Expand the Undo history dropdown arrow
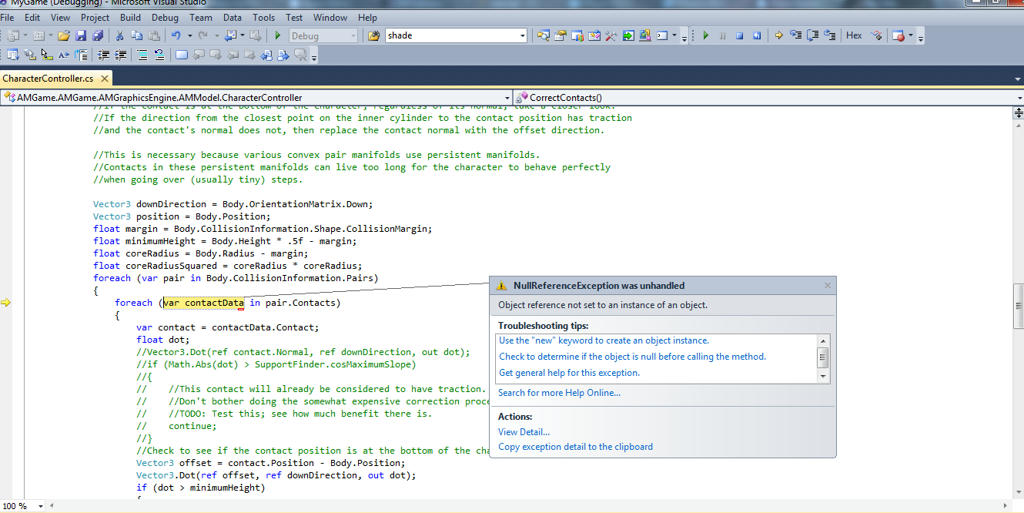Viewport: 1024px width, 513px height. pyautogui.click(x=190, y=36)
